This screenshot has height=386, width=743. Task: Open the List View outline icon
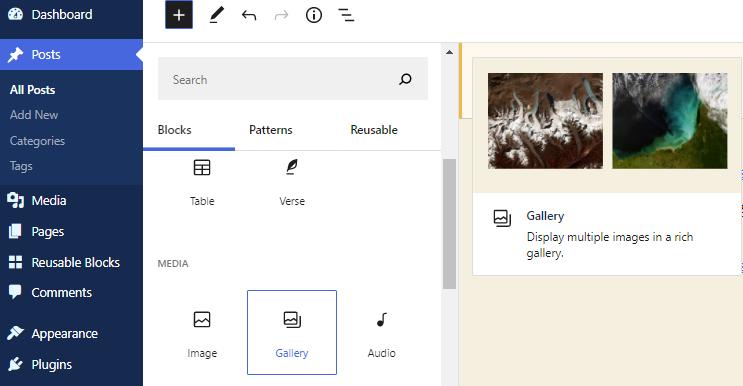point(346,16)
